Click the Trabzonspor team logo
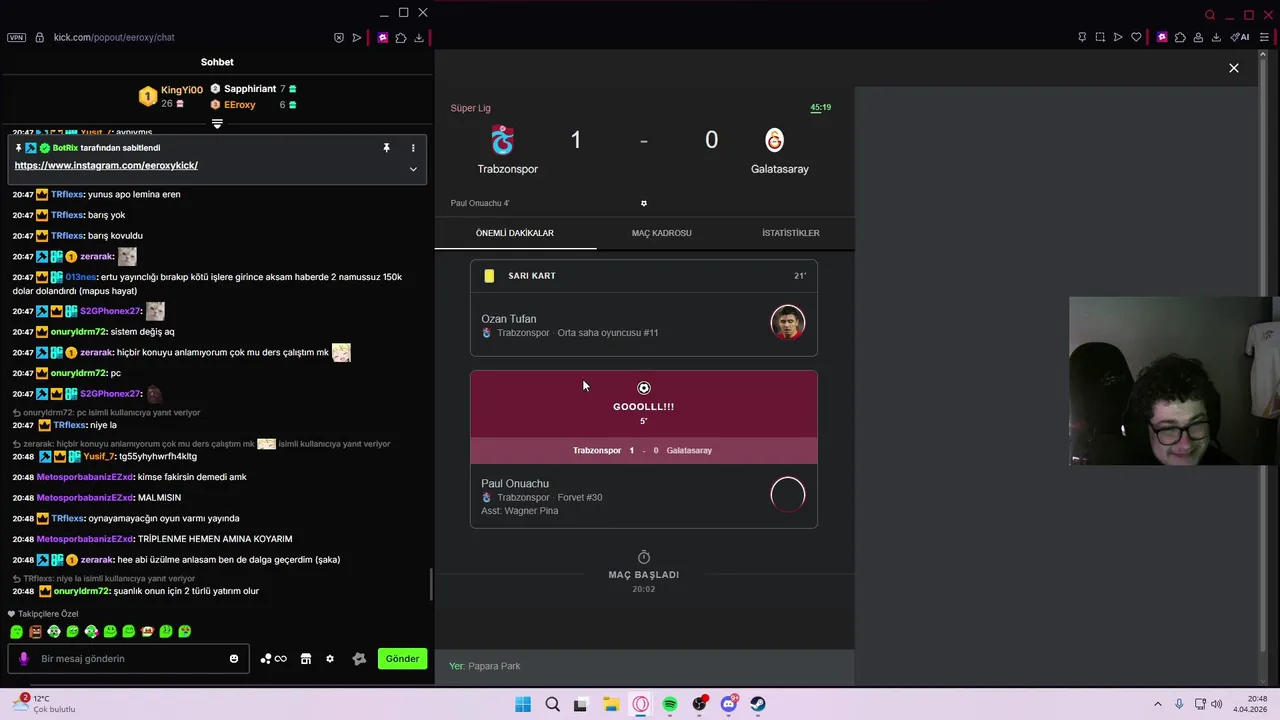The height and width of the screenshot is (720, 1280). pyautogui.click(x=503, y=140)
